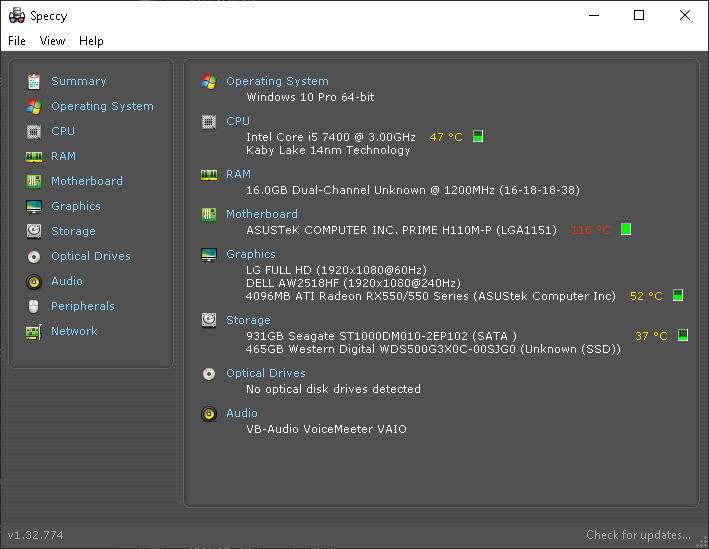Click the v1.32.774 version label
The image size is (709, 549).
35,535
